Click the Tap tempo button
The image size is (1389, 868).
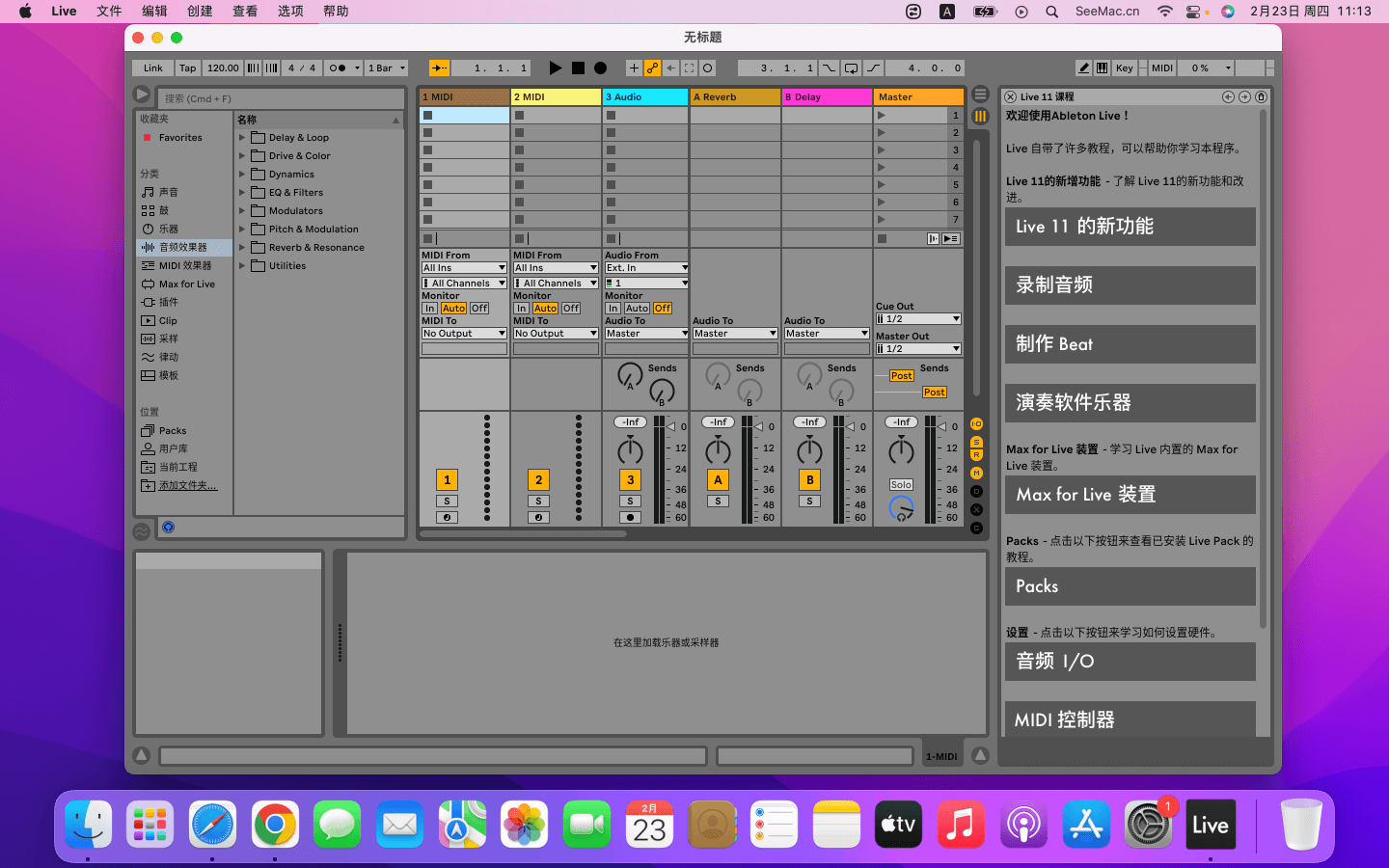pos(188,68)
